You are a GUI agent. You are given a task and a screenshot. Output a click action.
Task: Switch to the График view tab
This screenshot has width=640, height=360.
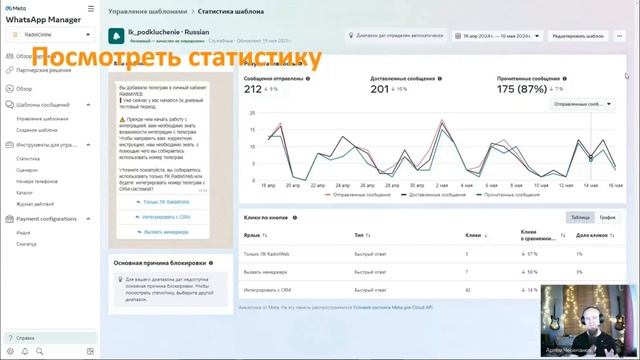607,218
